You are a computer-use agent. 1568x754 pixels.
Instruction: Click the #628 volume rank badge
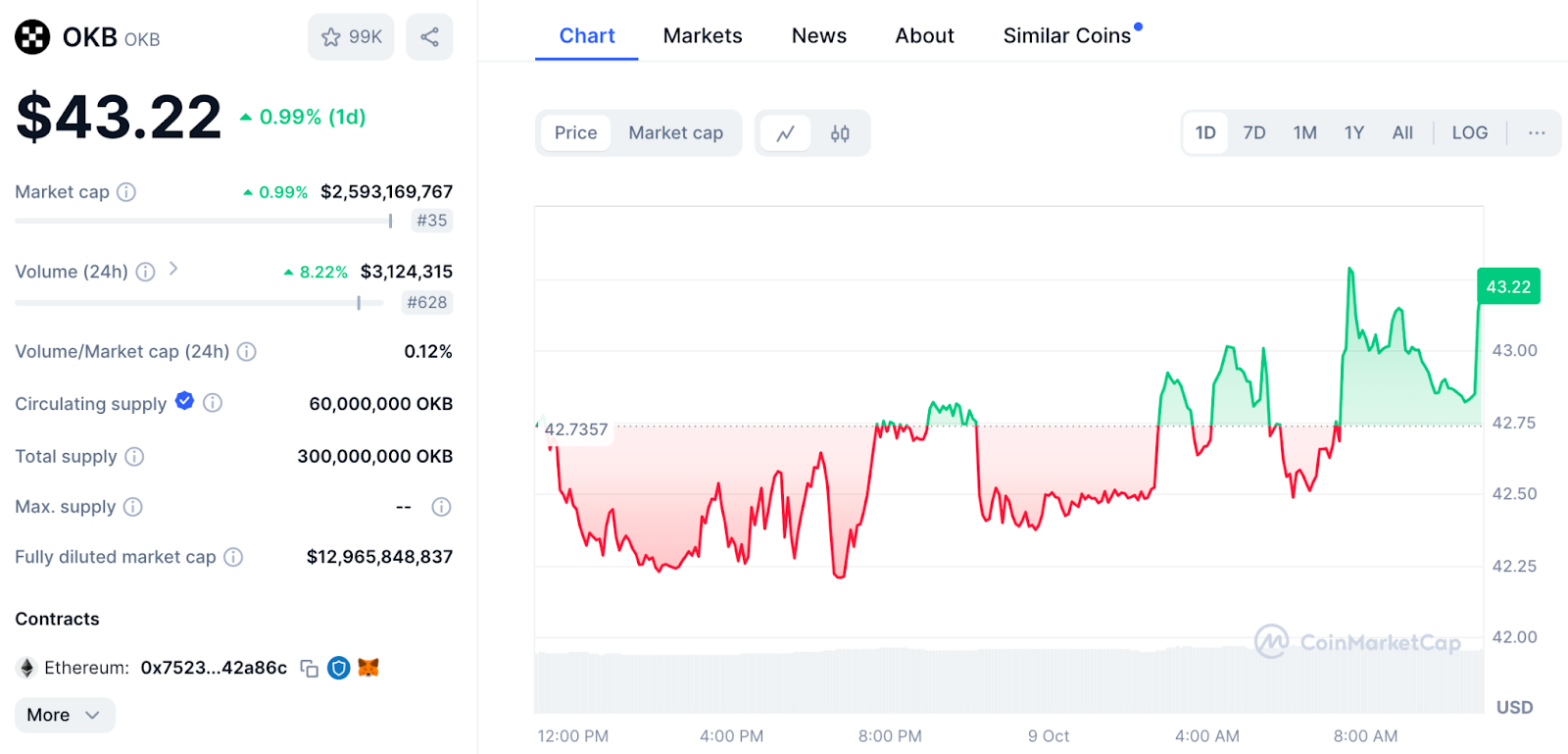[427, 303]
